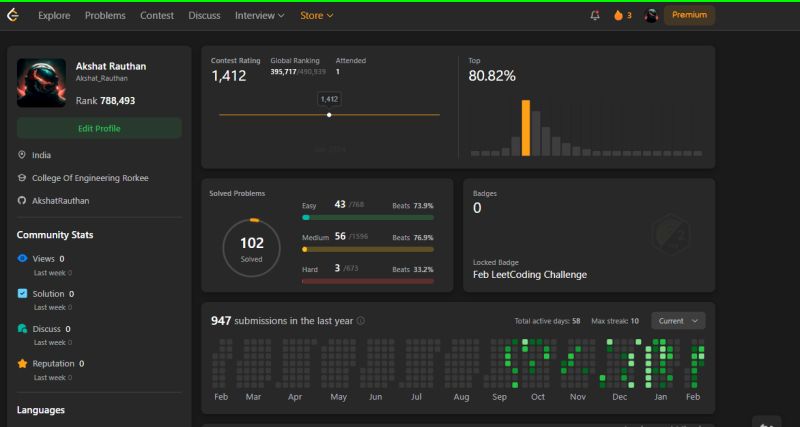Click the Languages section heading
The height and width of the screenshot is (427, 800).
click(x=41, y=410)
